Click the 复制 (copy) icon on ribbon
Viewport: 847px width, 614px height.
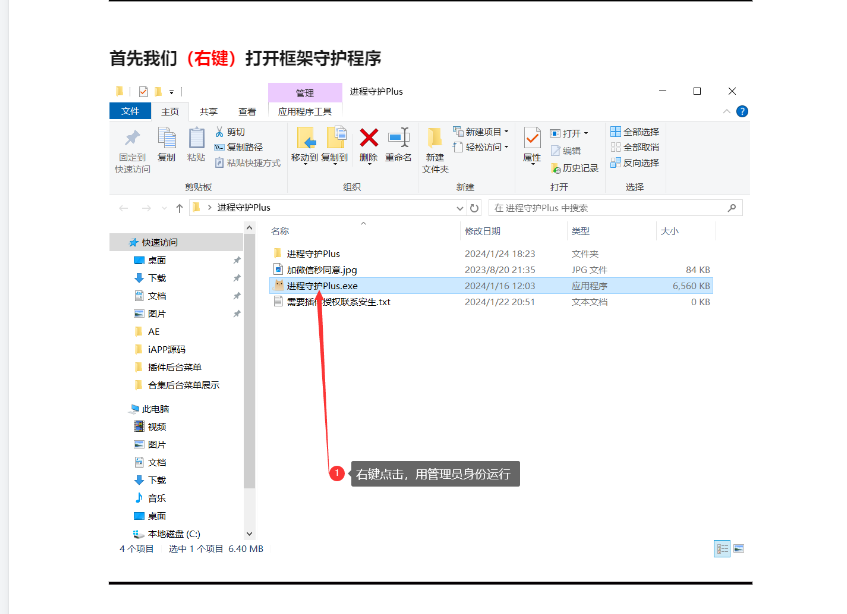(167, 140)
